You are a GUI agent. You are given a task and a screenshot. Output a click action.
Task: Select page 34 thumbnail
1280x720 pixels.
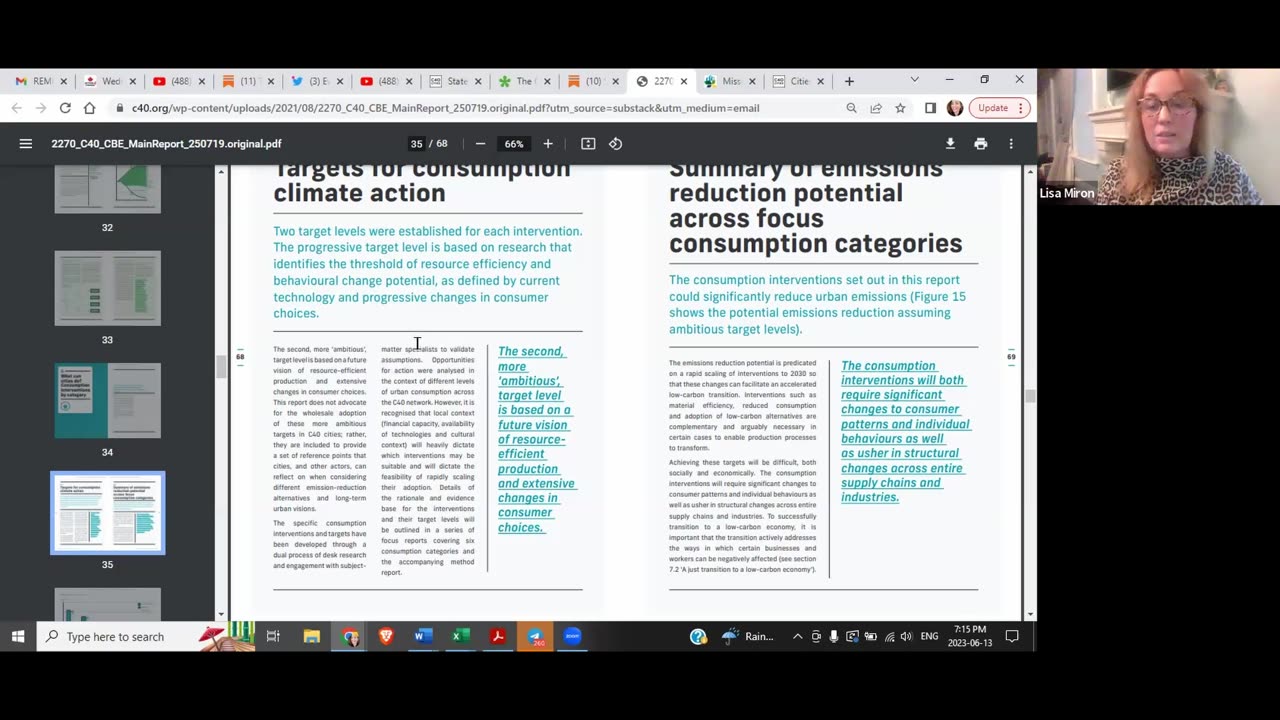coord(107,401)
